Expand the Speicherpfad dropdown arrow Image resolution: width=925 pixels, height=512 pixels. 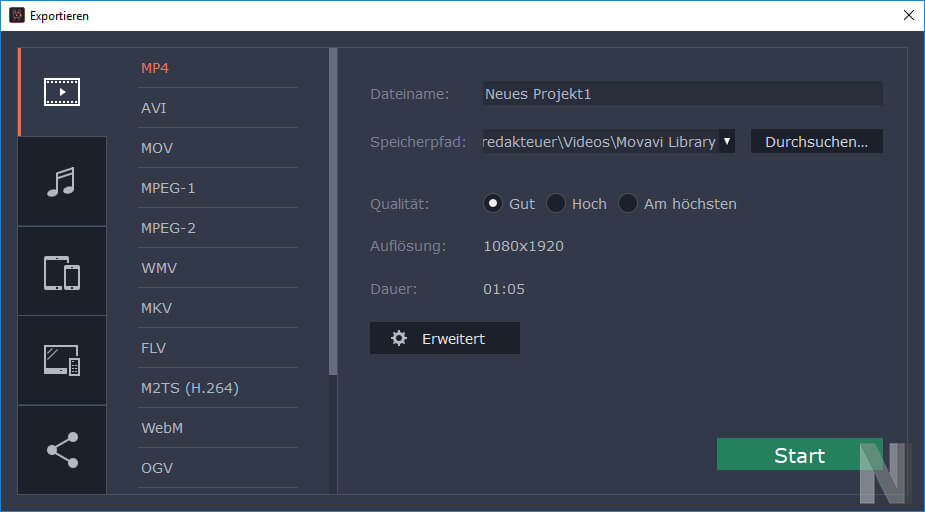click(727, 141)
